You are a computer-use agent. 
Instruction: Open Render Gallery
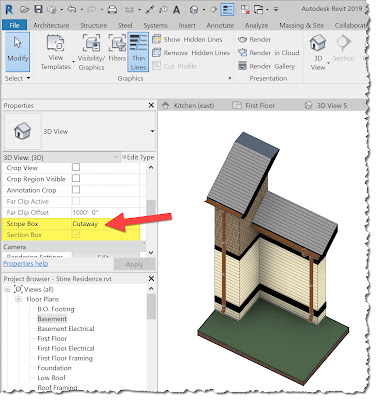(x=267, y=66)
